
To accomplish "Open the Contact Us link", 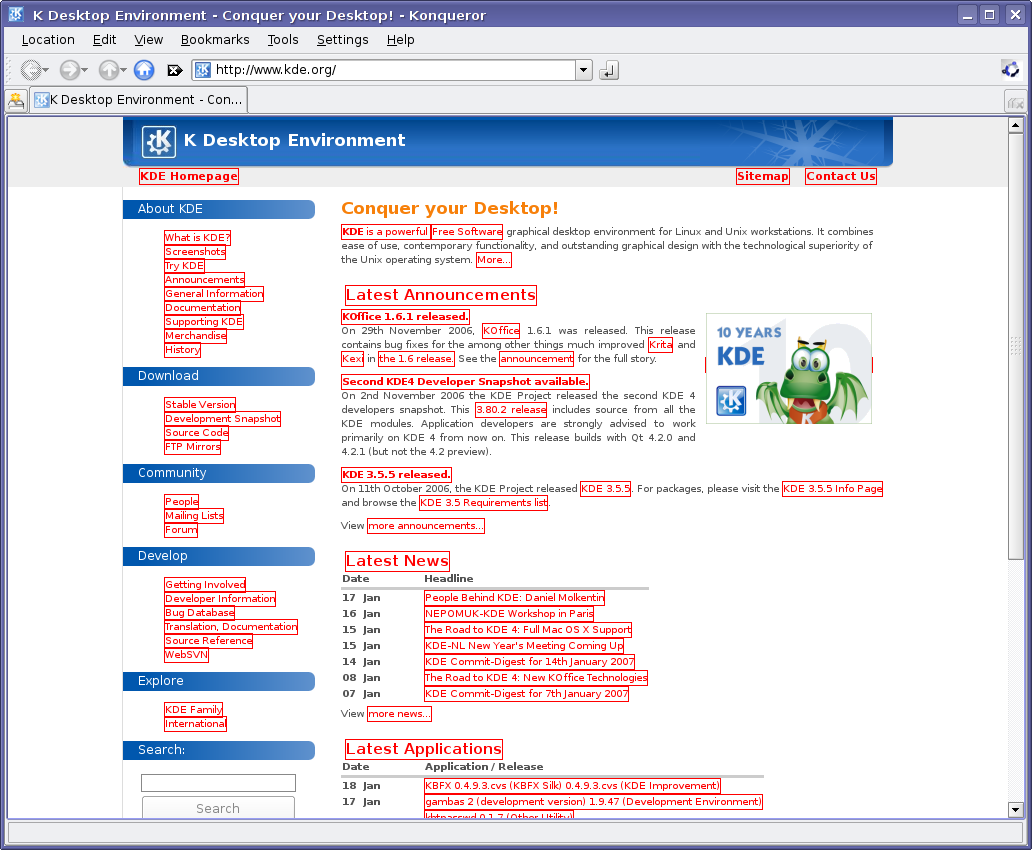I will point(841,176).
